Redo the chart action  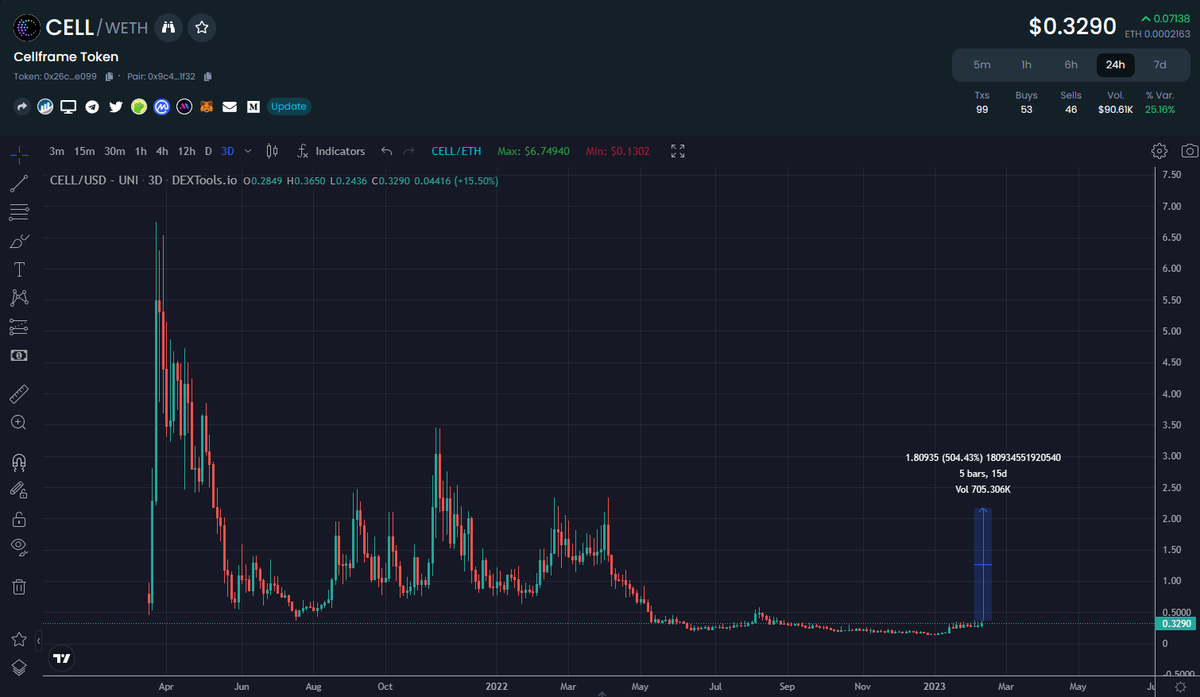pos(408,151)
